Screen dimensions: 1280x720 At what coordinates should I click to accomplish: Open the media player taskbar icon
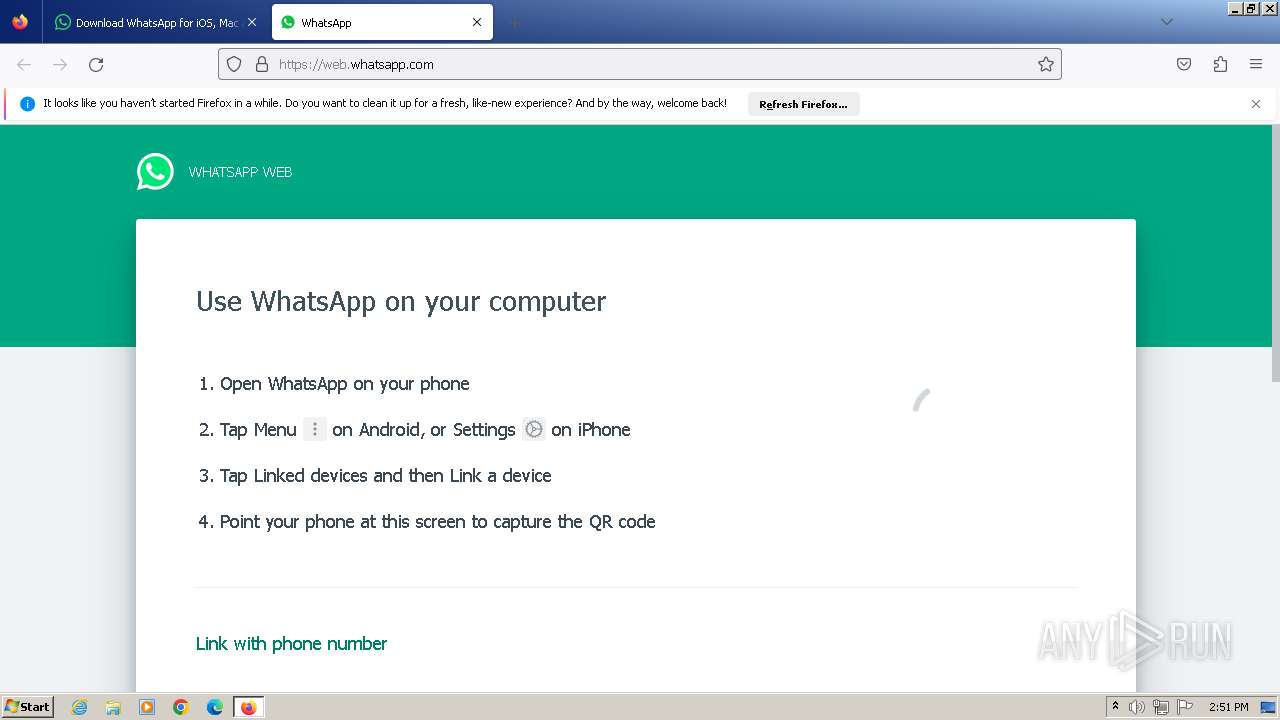click(147, 707)
